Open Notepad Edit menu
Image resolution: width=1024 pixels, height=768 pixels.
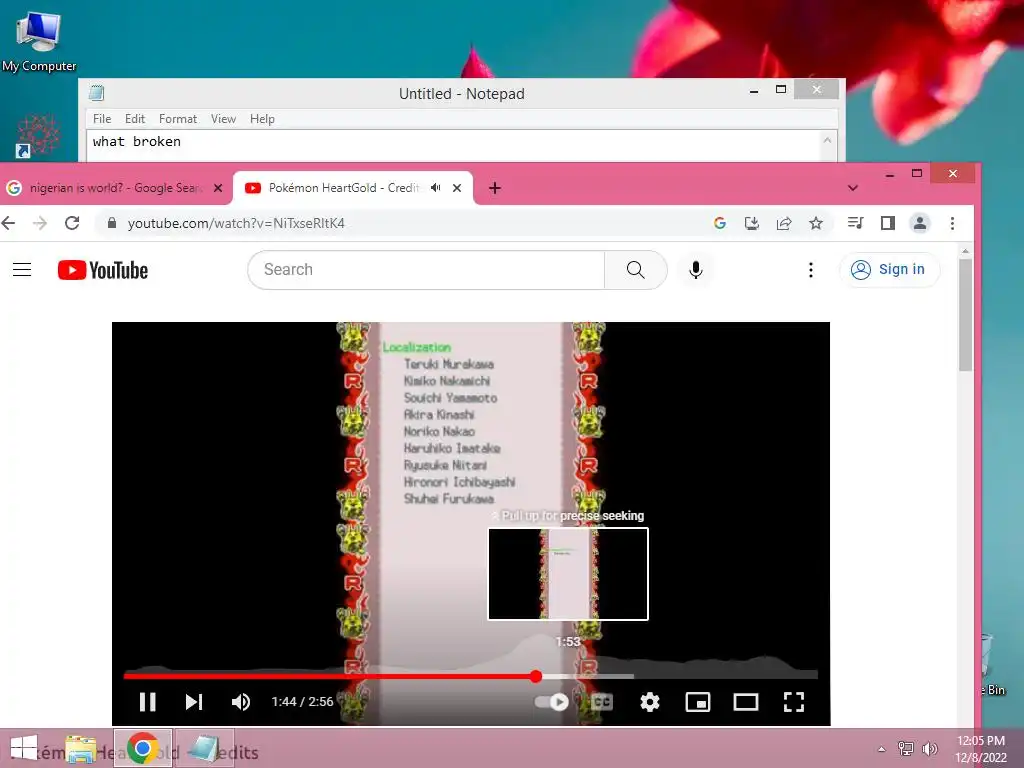point(135,119)
